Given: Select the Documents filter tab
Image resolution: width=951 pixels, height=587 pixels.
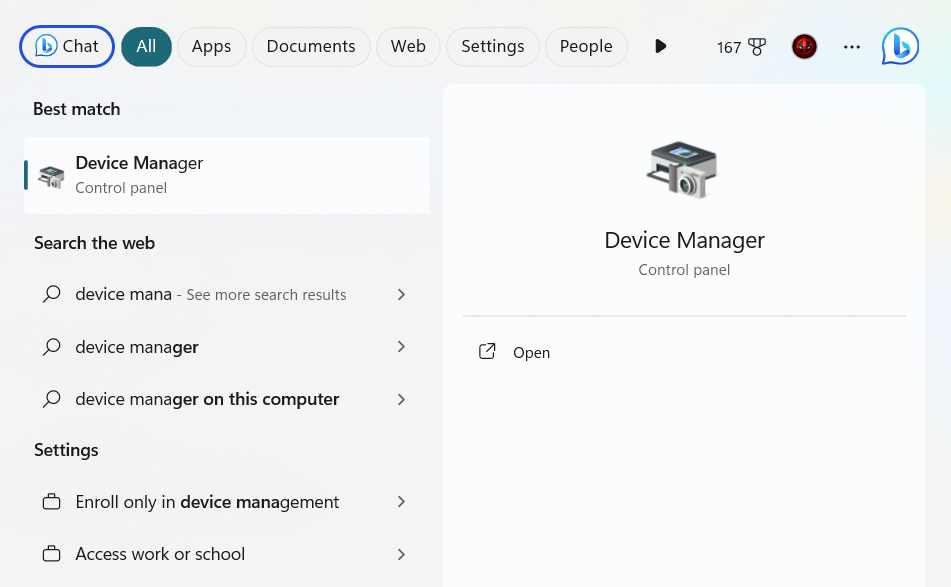Looking at the screenshot, I should coord(311,46).
